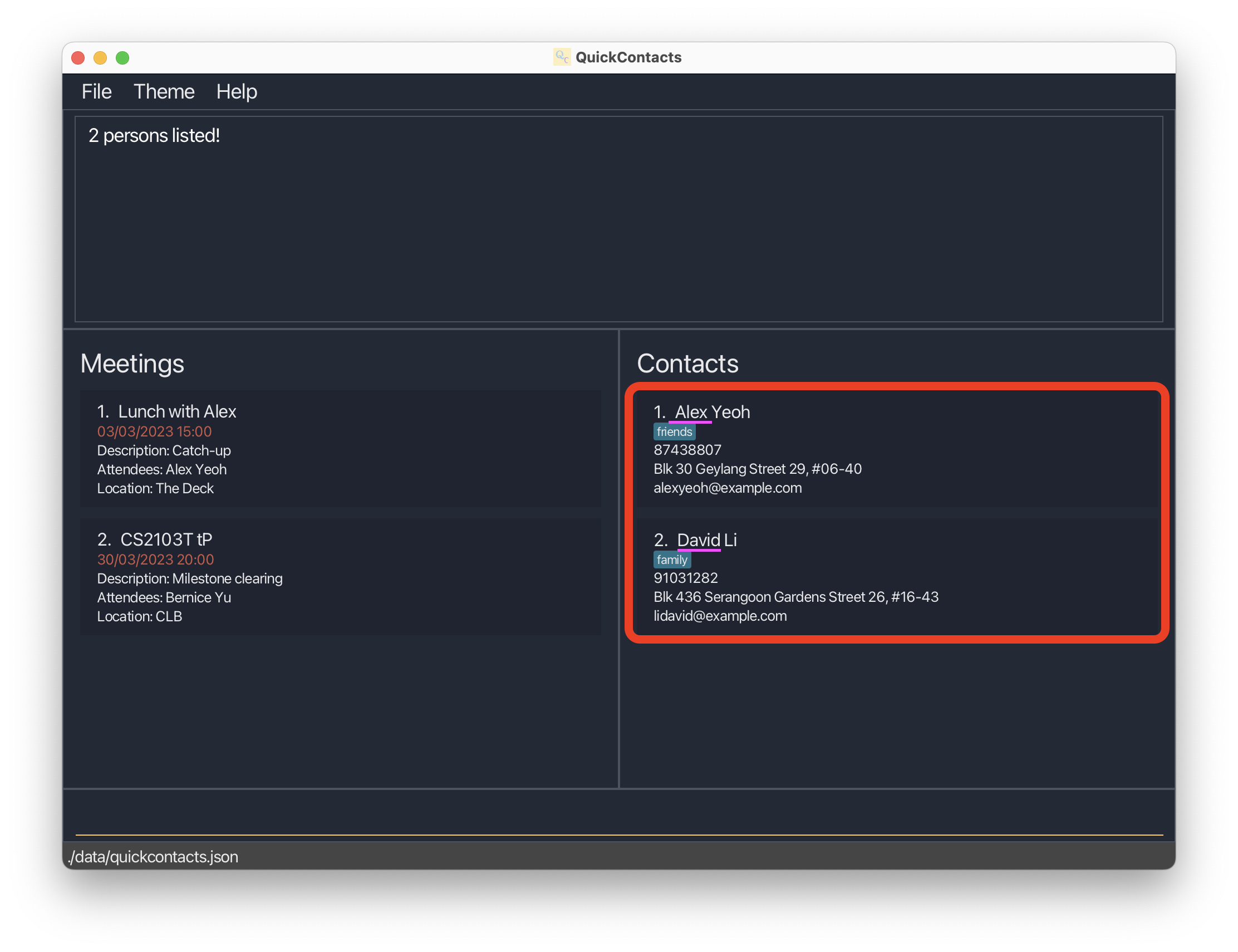The width and height of the screenshot is (1238, 952).
Task: Click 'Attendees: Alex Yeoh' text
Action: [162, 470]
